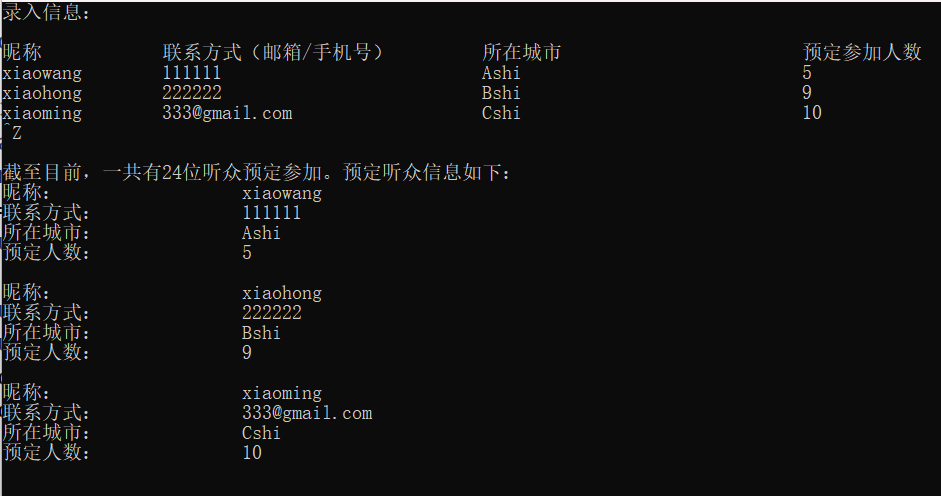Click 333@gmail.com in the input table row
Screen dimensions: 941x496
pyautogui.click(x=227, y=113)
